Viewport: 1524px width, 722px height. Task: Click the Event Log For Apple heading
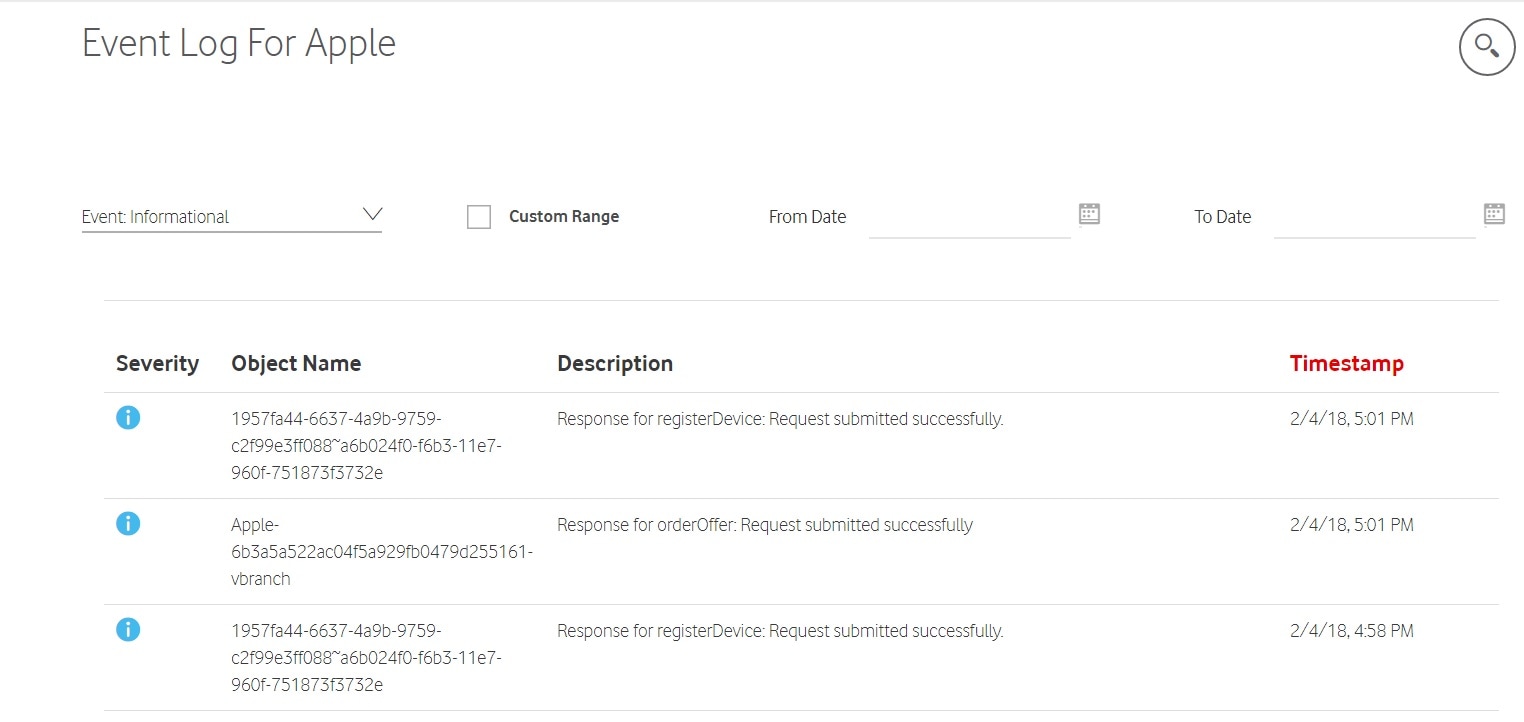click(239, 44)
